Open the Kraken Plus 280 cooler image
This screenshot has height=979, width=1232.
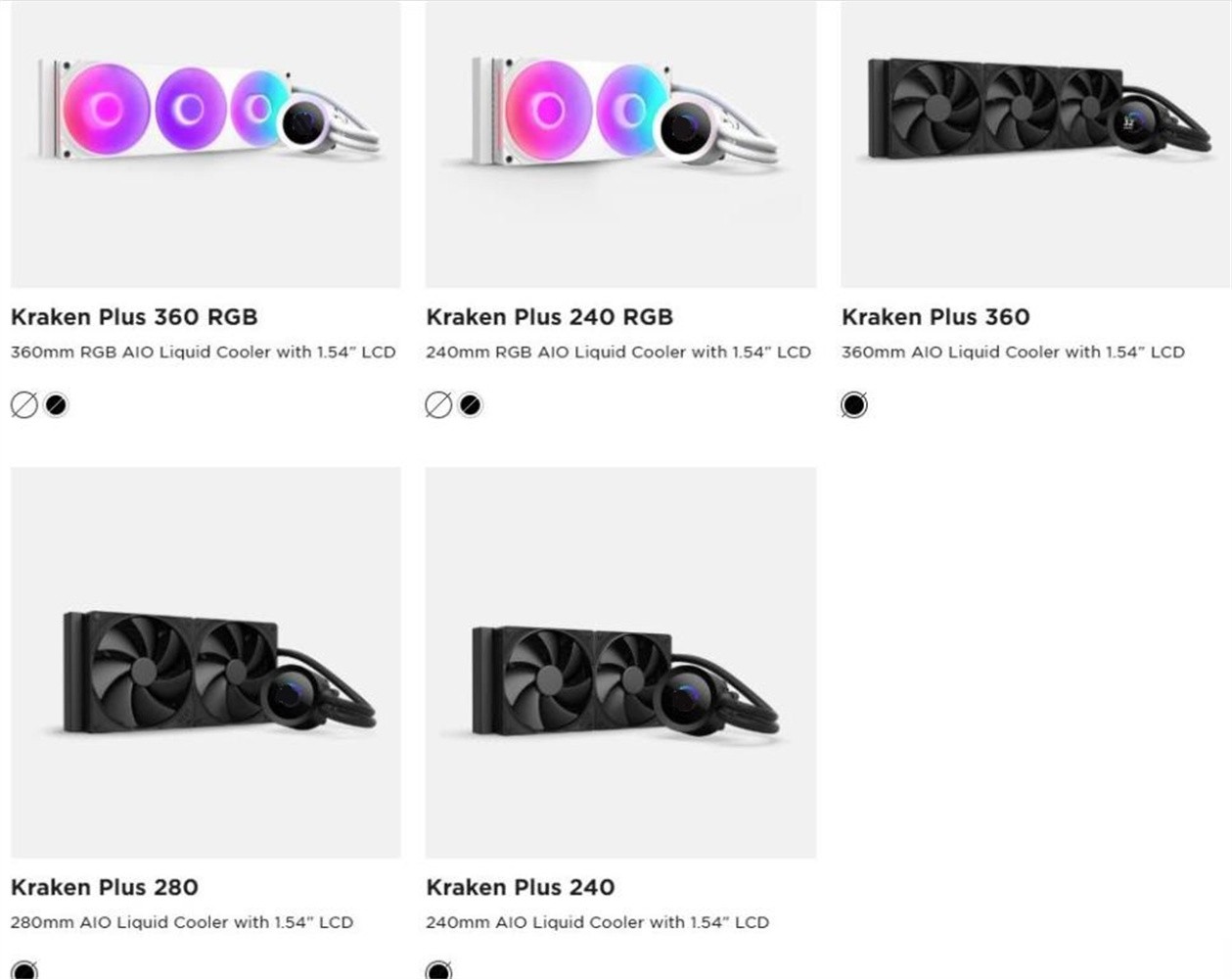pos(205,663)
